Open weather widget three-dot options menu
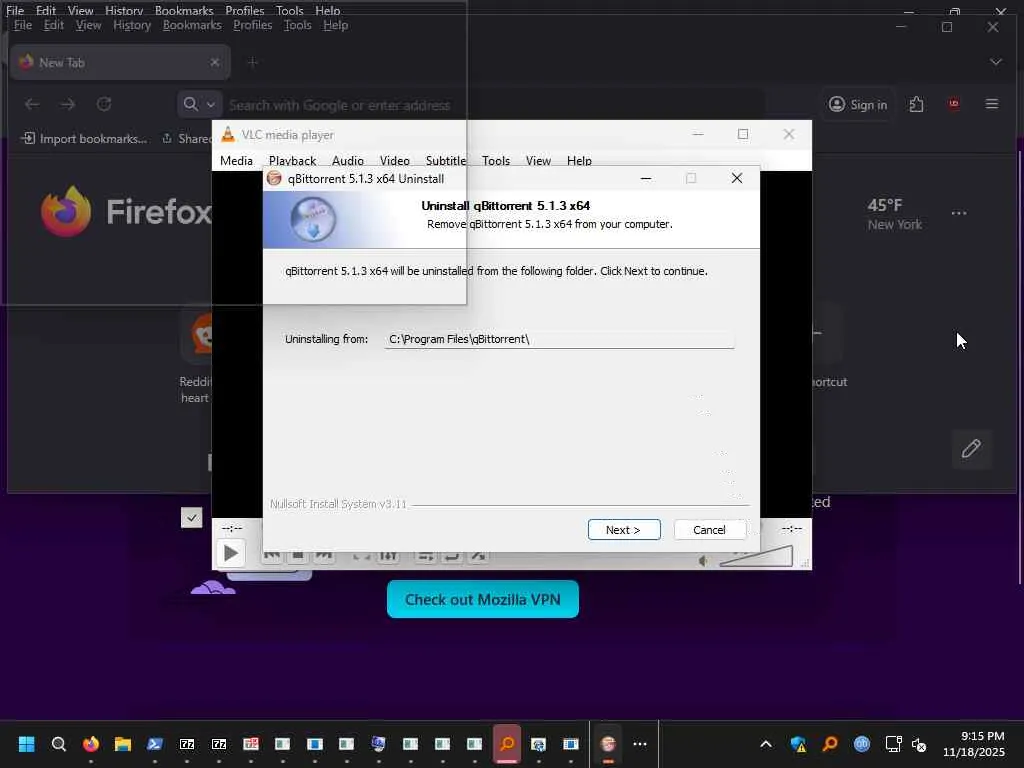 coord(959,214)
